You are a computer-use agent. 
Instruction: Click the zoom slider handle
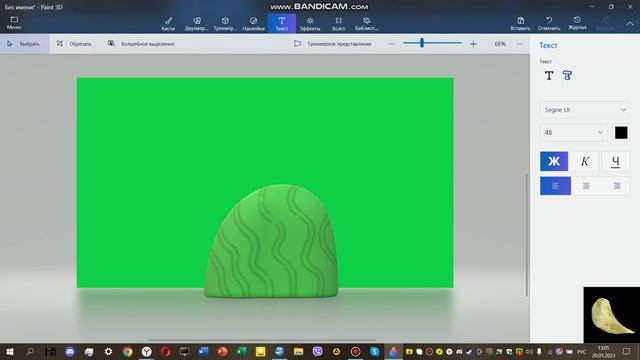click(x=422, y=43)
